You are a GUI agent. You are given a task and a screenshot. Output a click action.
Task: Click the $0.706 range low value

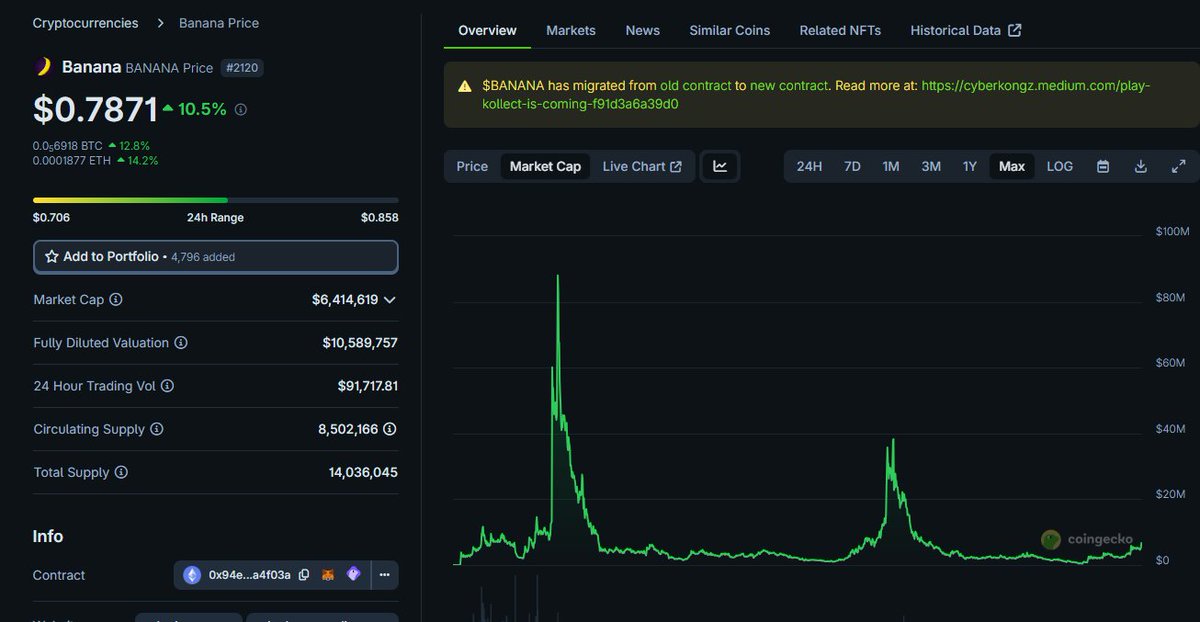coord(51,217)
